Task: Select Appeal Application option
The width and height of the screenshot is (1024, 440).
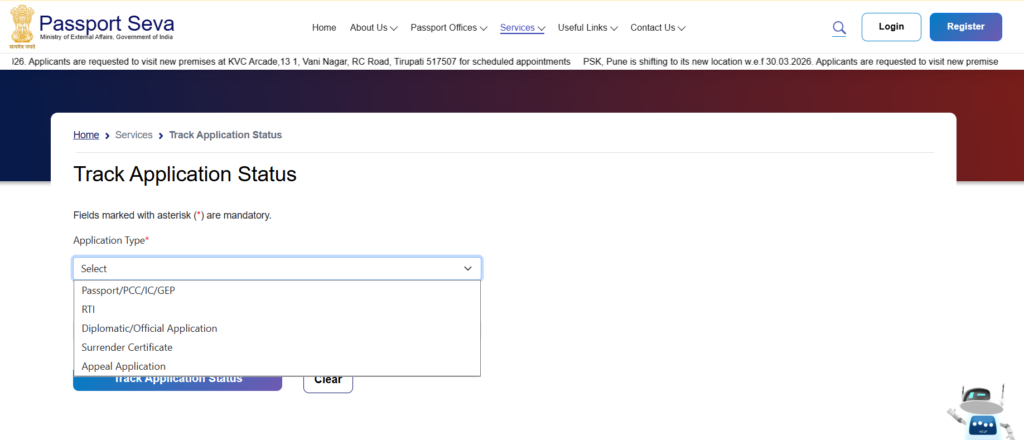Action: coord(277,366)
